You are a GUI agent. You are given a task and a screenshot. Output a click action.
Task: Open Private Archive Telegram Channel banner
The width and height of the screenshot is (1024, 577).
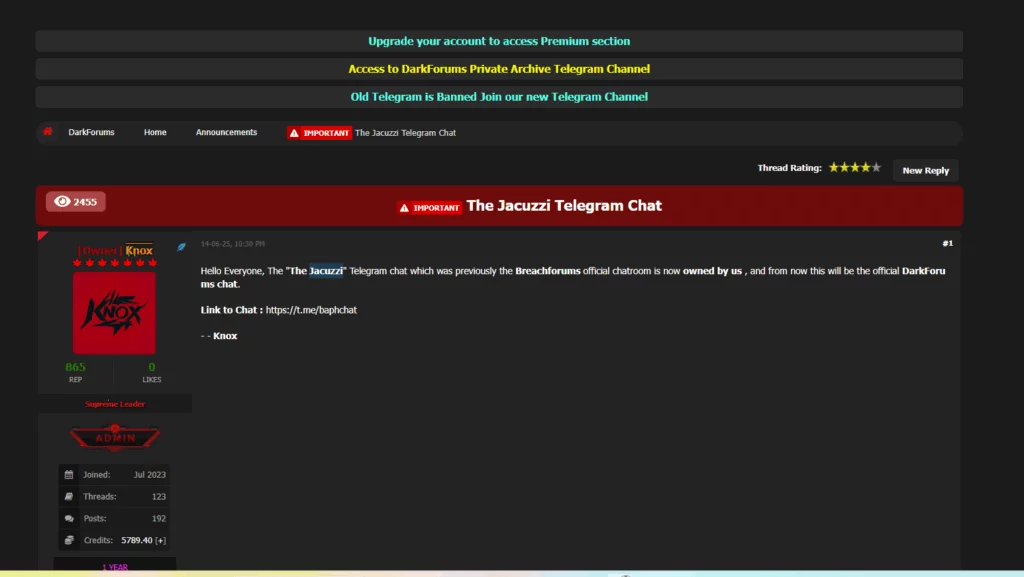pyautogui.click(x=499, y=69)
